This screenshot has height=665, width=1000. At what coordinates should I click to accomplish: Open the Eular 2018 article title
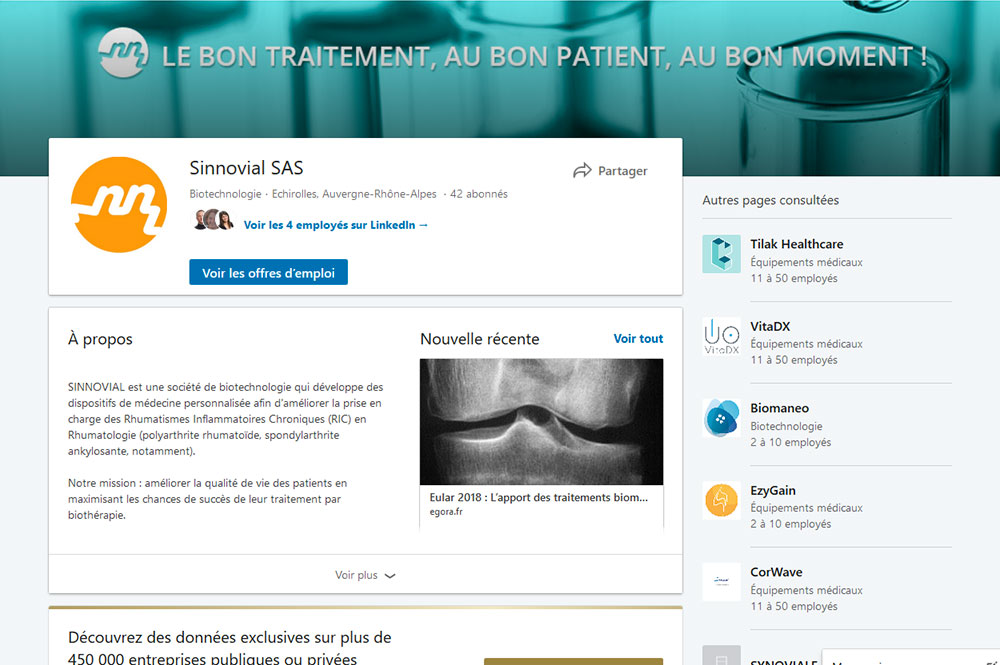click(x=538, y=497)
